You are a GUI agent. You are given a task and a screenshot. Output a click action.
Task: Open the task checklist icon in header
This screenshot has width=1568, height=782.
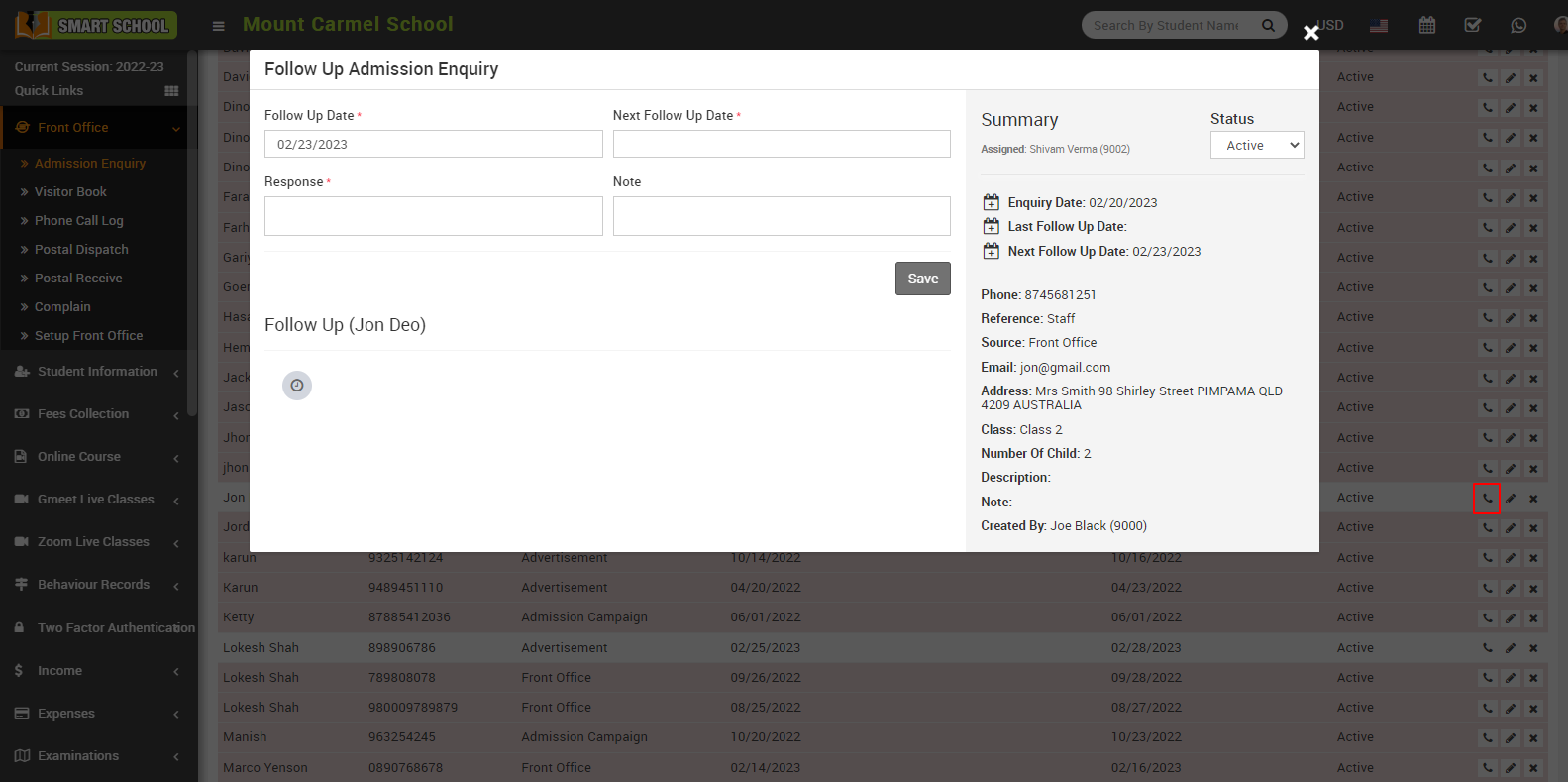(x=1473, y=25)
